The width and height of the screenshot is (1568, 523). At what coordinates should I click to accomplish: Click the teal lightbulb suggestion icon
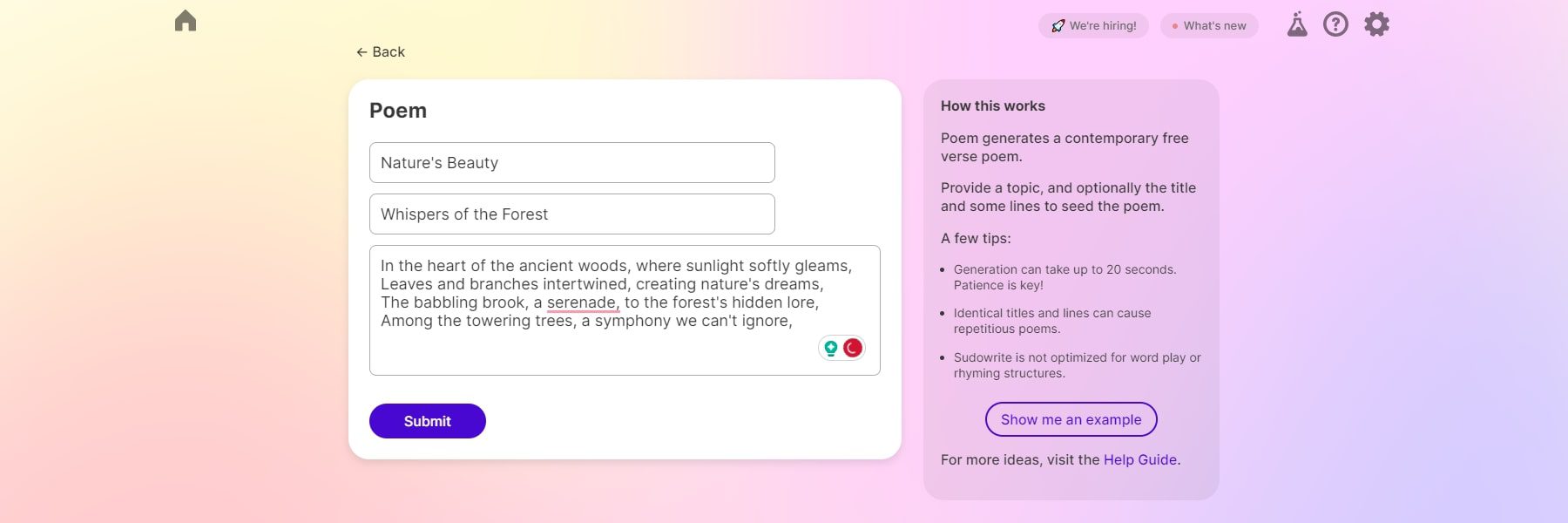[830, 347]
